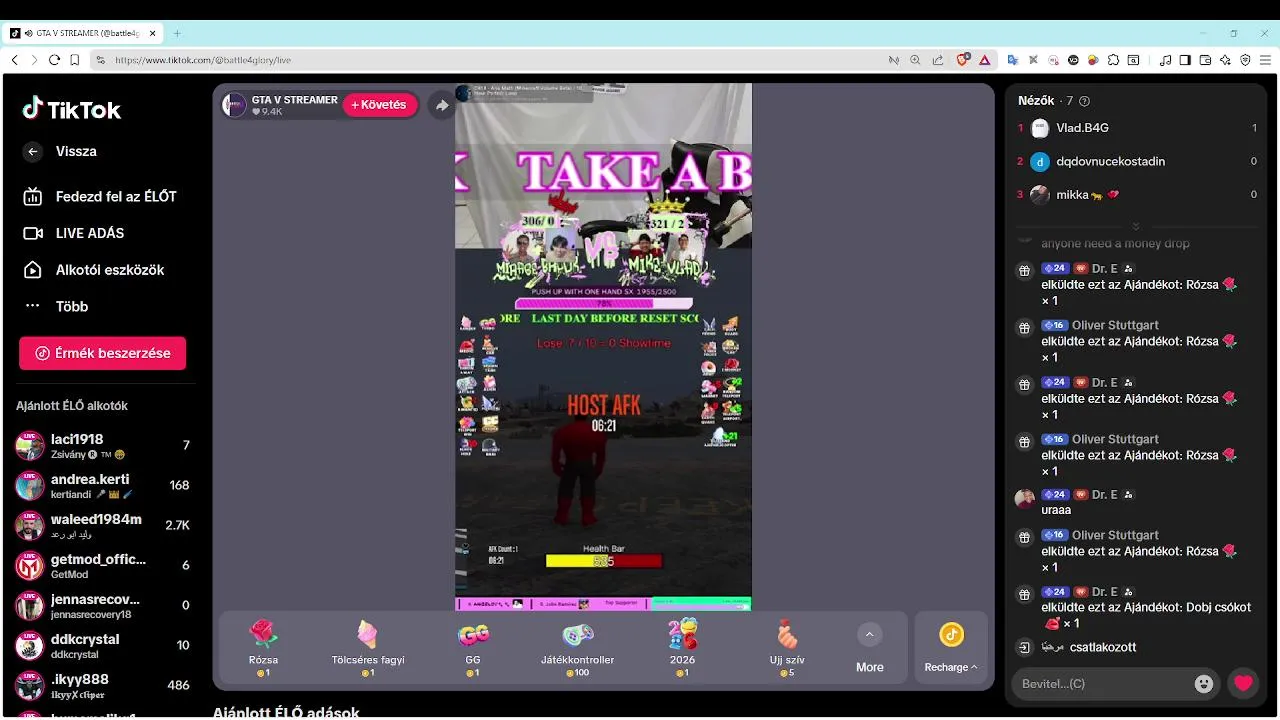Screen dimensions: 1280x720
Task: Click the address bar URL
Action: coord(203,60)
